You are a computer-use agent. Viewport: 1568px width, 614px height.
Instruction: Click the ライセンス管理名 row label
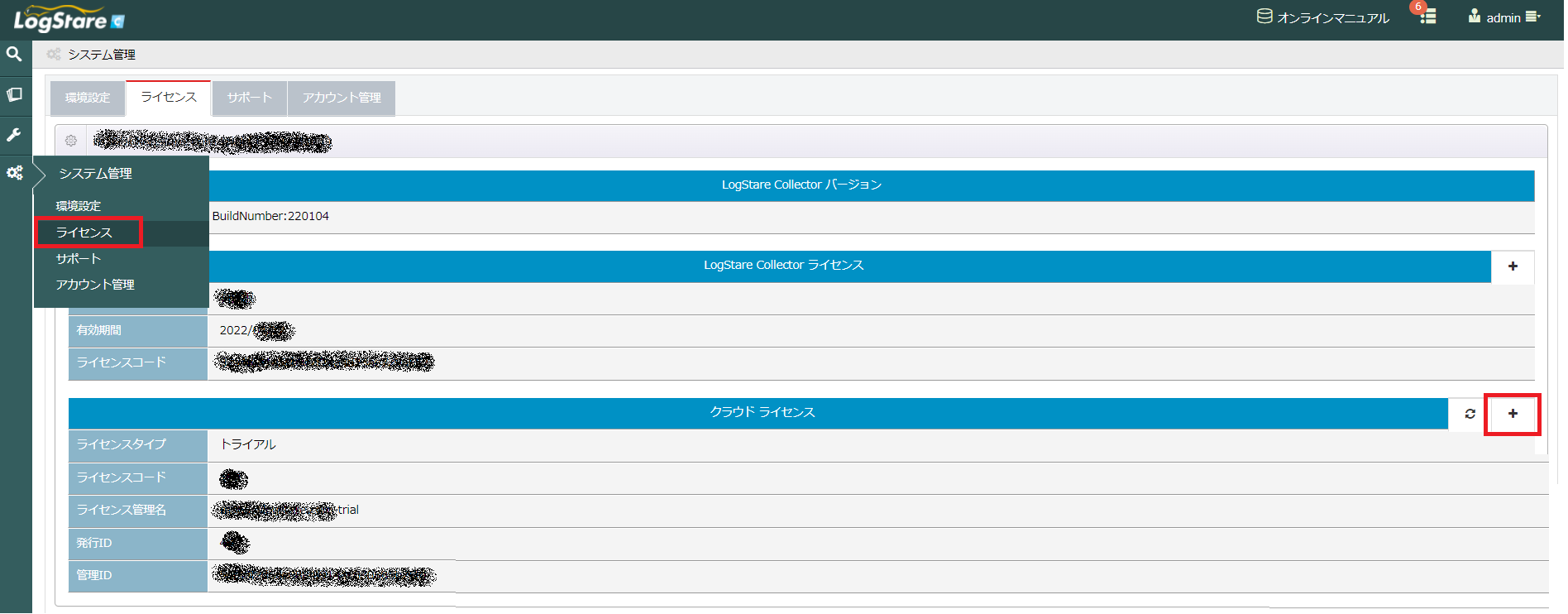pyautogui.click(x=138, y=510)
